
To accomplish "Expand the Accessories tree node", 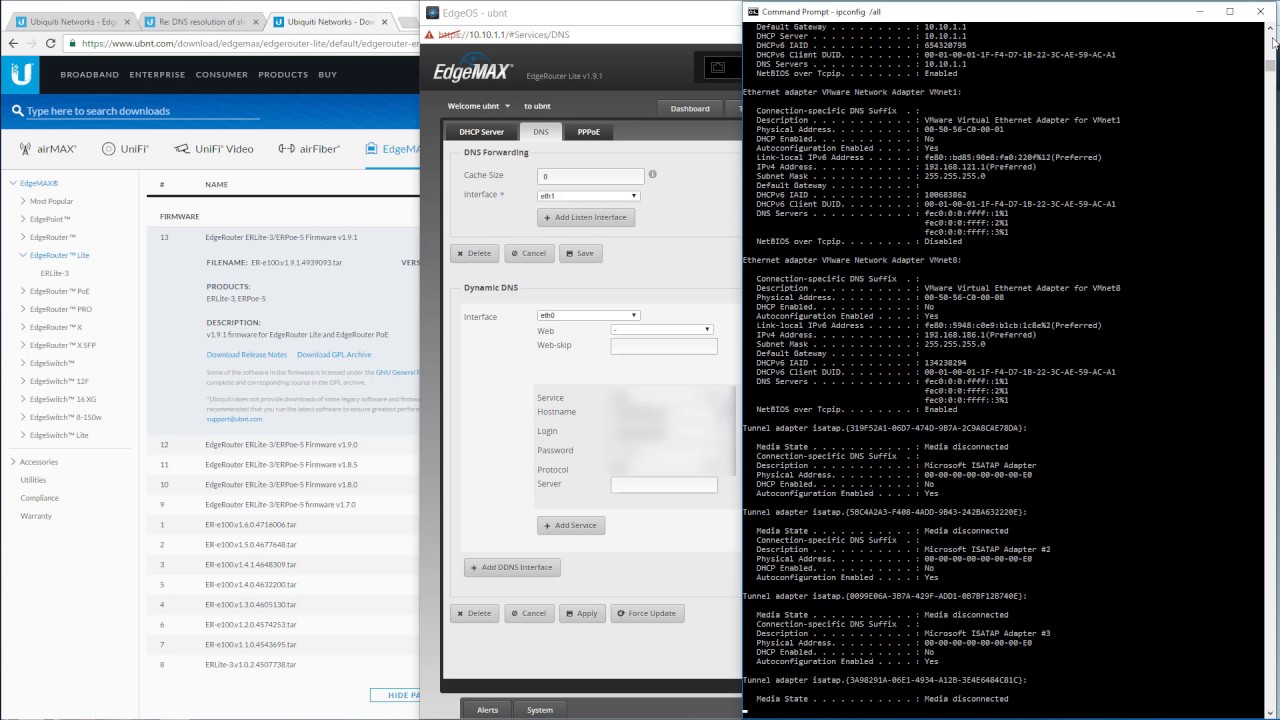I will (x=14, y=462).
